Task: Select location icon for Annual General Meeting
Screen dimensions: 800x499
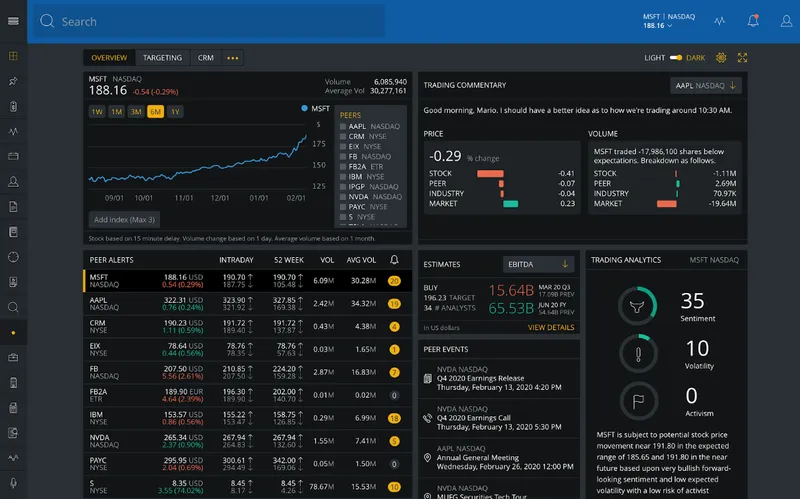Action: point(428,458)
